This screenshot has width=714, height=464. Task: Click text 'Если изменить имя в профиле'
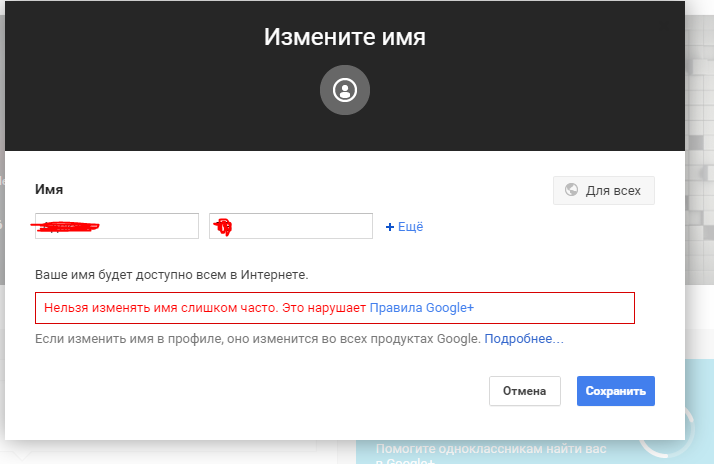(129, 339)
